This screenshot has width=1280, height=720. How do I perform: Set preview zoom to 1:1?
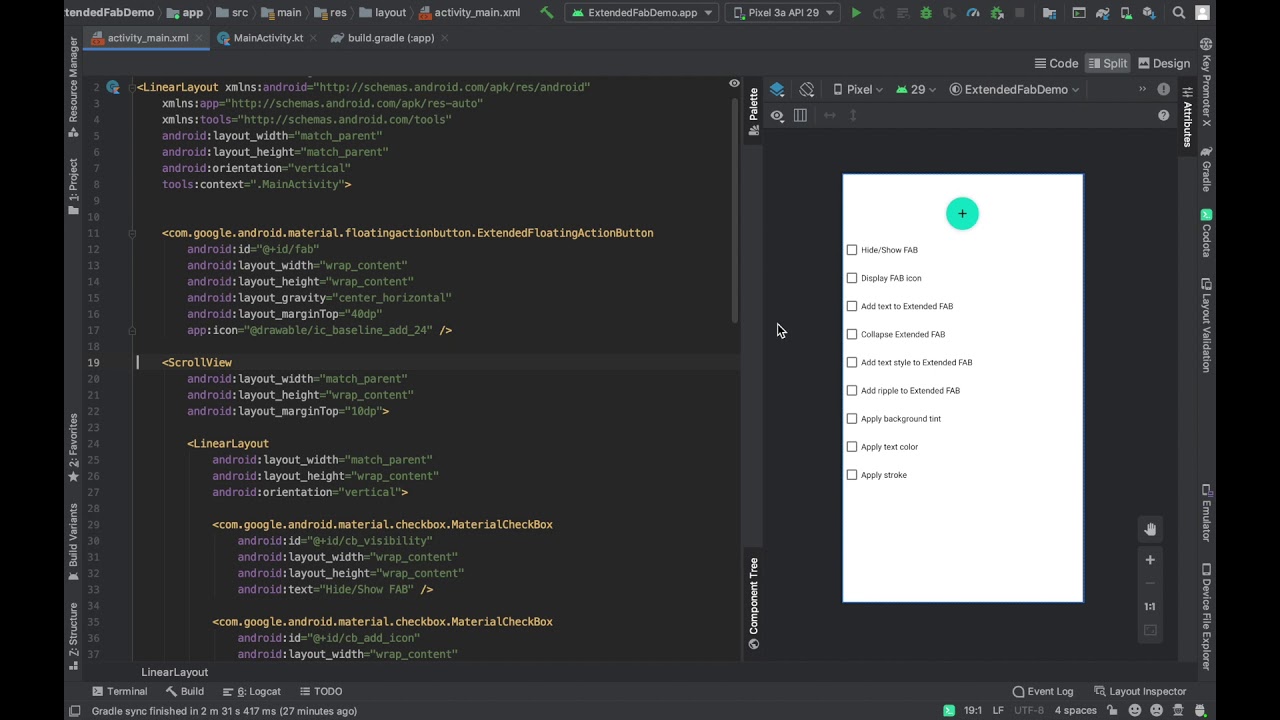tap(1150, 606)
